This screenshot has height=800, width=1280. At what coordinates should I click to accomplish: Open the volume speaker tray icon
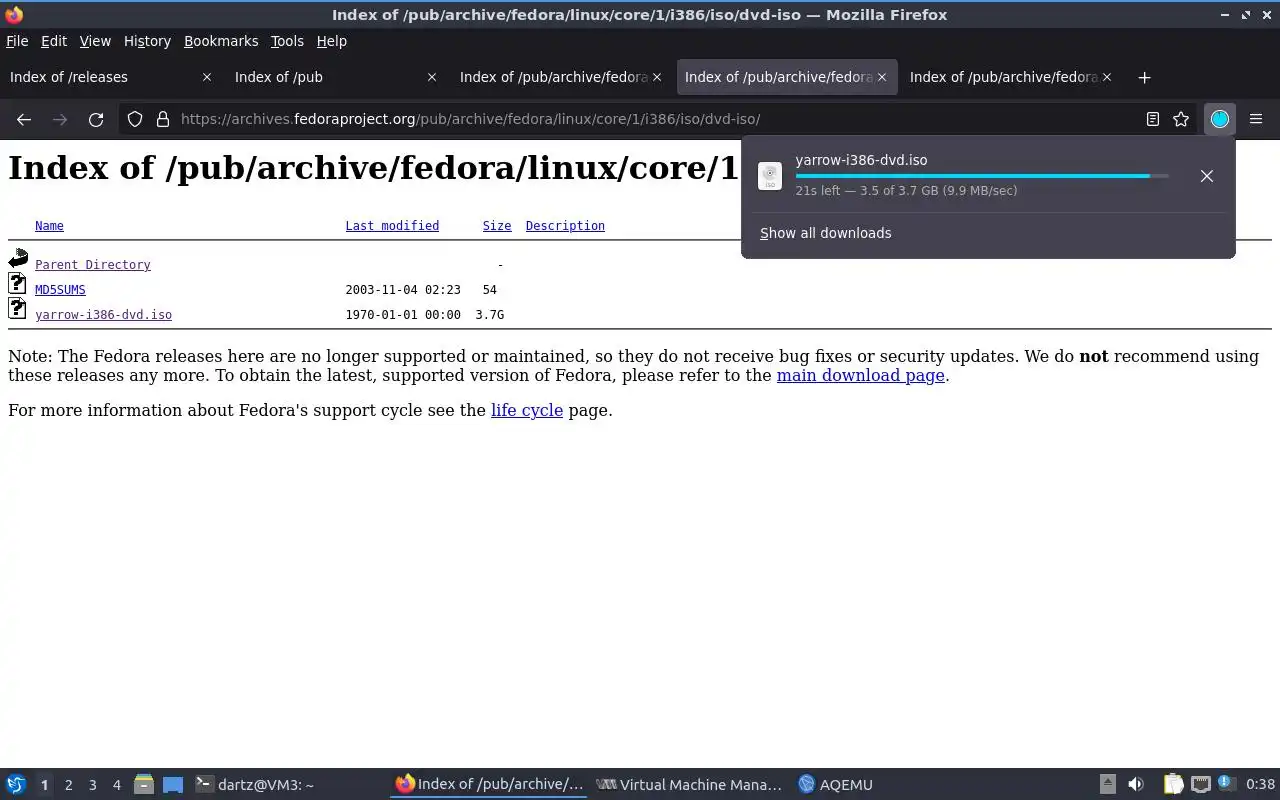pos(1136,785)
